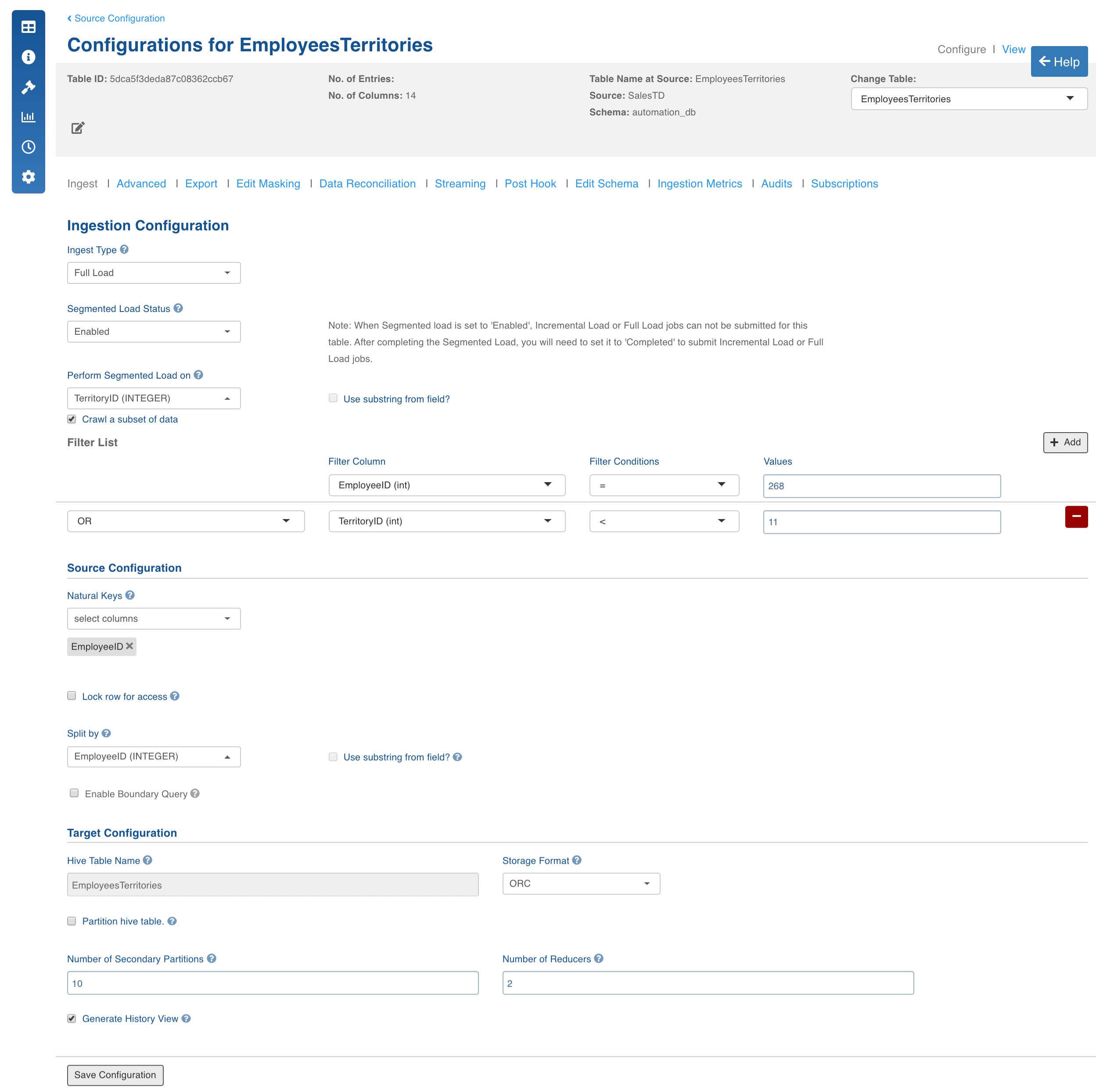Toggle Generate History View checkbox
The width and height of the screenshot is (1096, 1092).
coord(72,1018)
